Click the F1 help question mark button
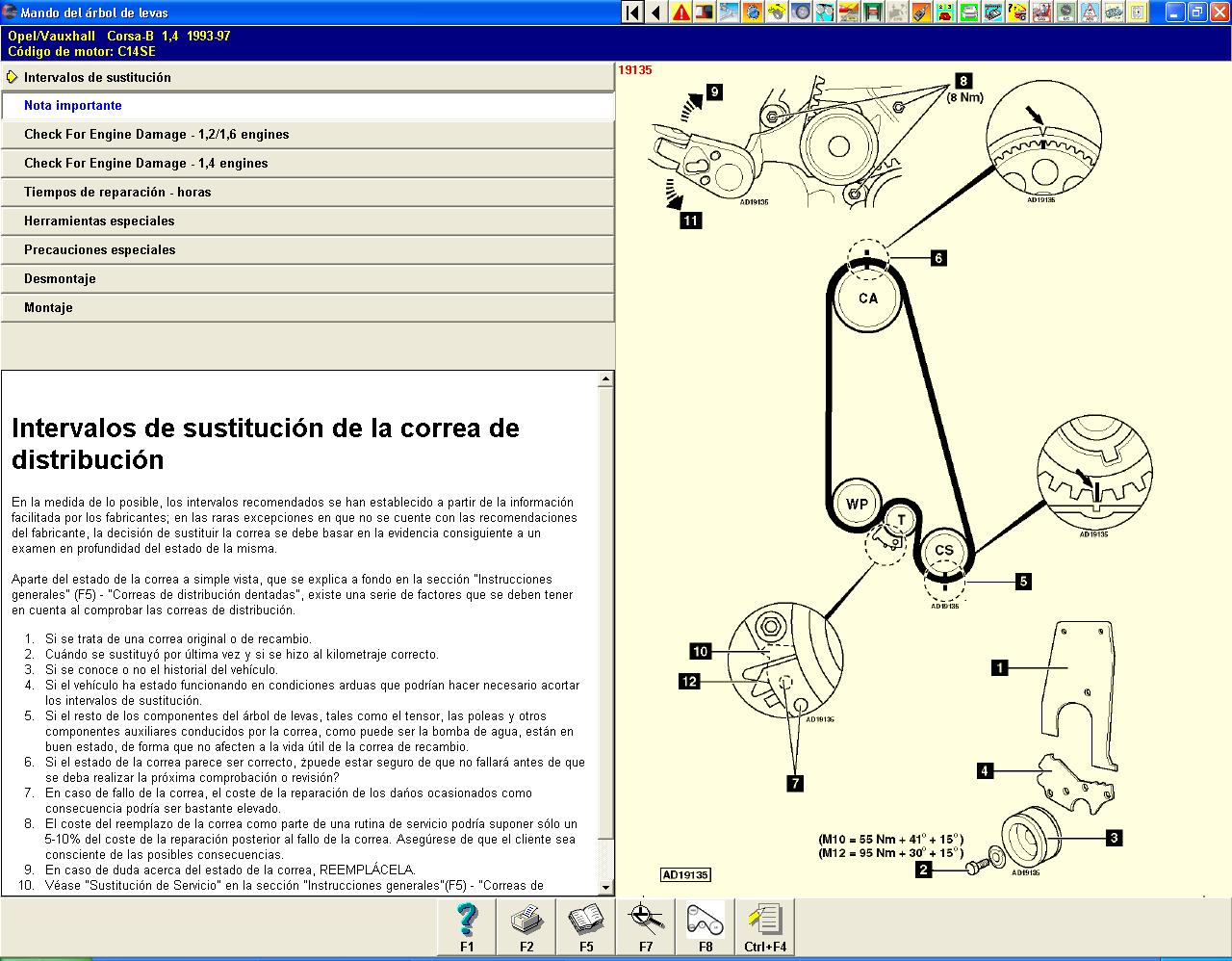The width and height of the screenshot is (1232, 961). tap(467, 926)
